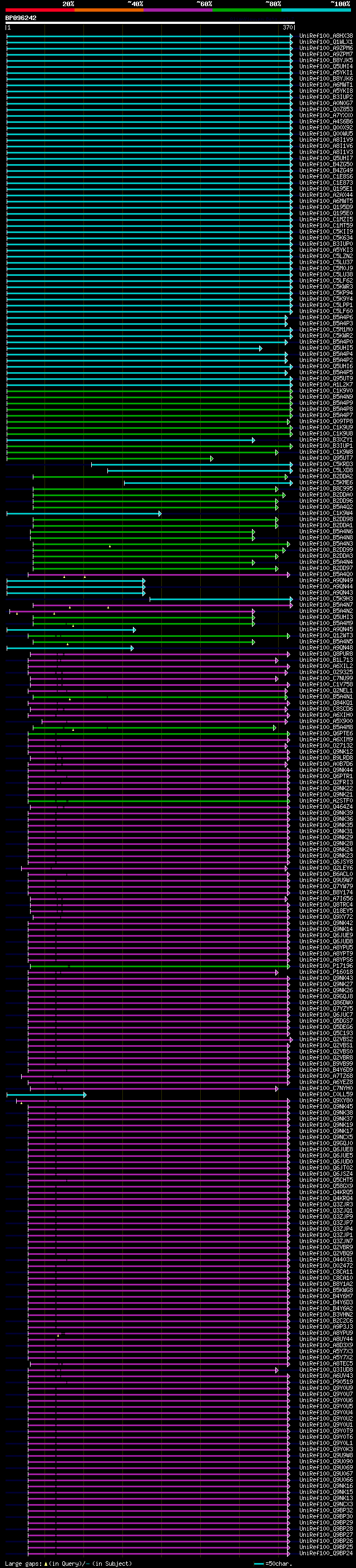Viewport: 356px width, 1568px height.
Task: Select hit label UniRef100_Q6PTE6
Action: point(326,734)
